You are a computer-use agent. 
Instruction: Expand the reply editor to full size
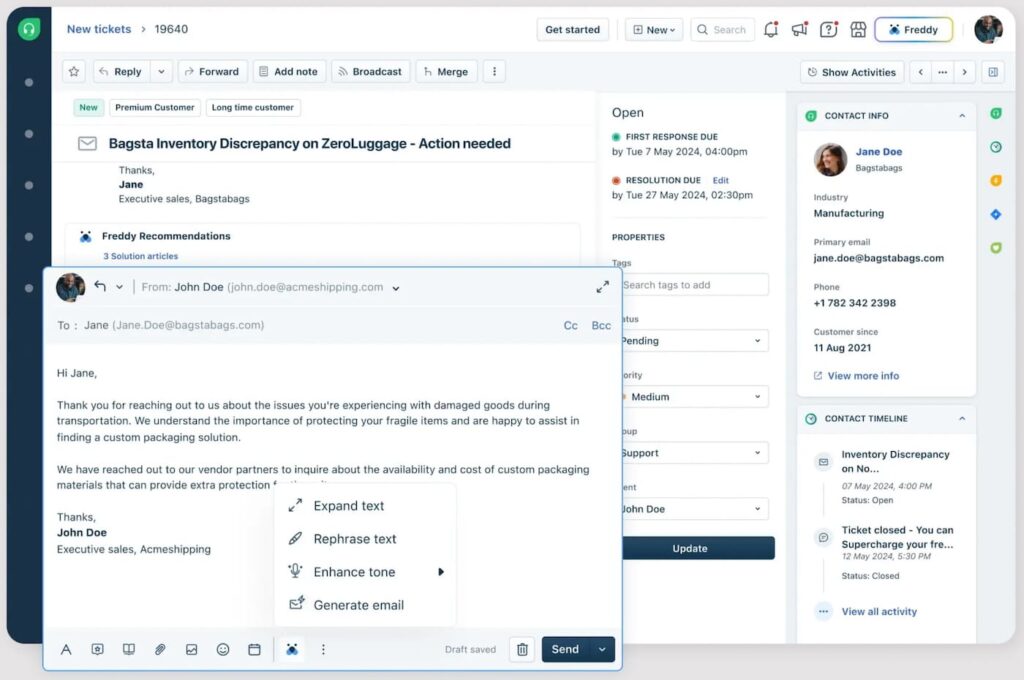point(602,287)
